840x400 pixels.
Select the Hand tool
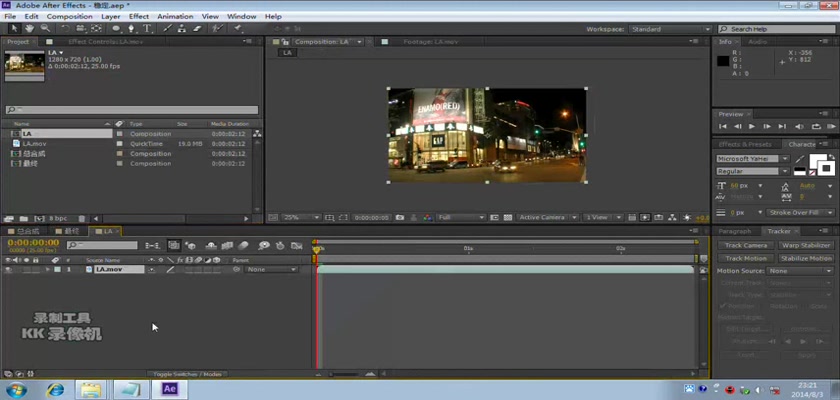coord(29,28)
